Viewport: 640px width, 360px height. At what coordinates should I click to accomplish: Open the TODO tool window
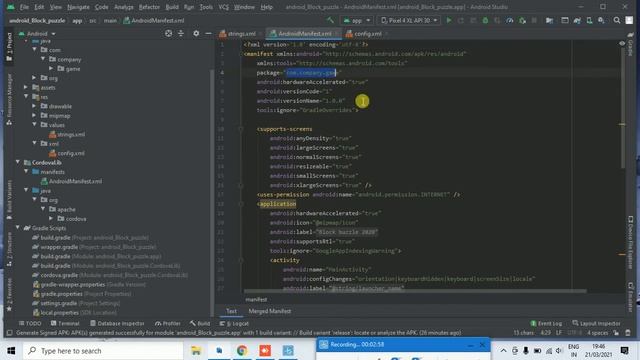30,323
